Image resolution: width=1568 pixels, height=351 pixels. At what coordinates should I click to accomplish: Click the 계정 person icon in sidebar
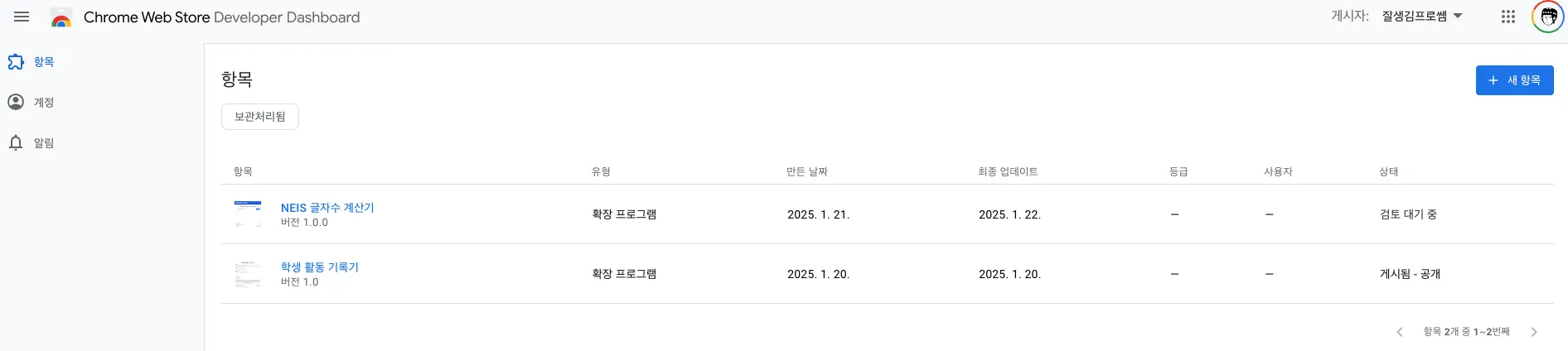[16, 102]
